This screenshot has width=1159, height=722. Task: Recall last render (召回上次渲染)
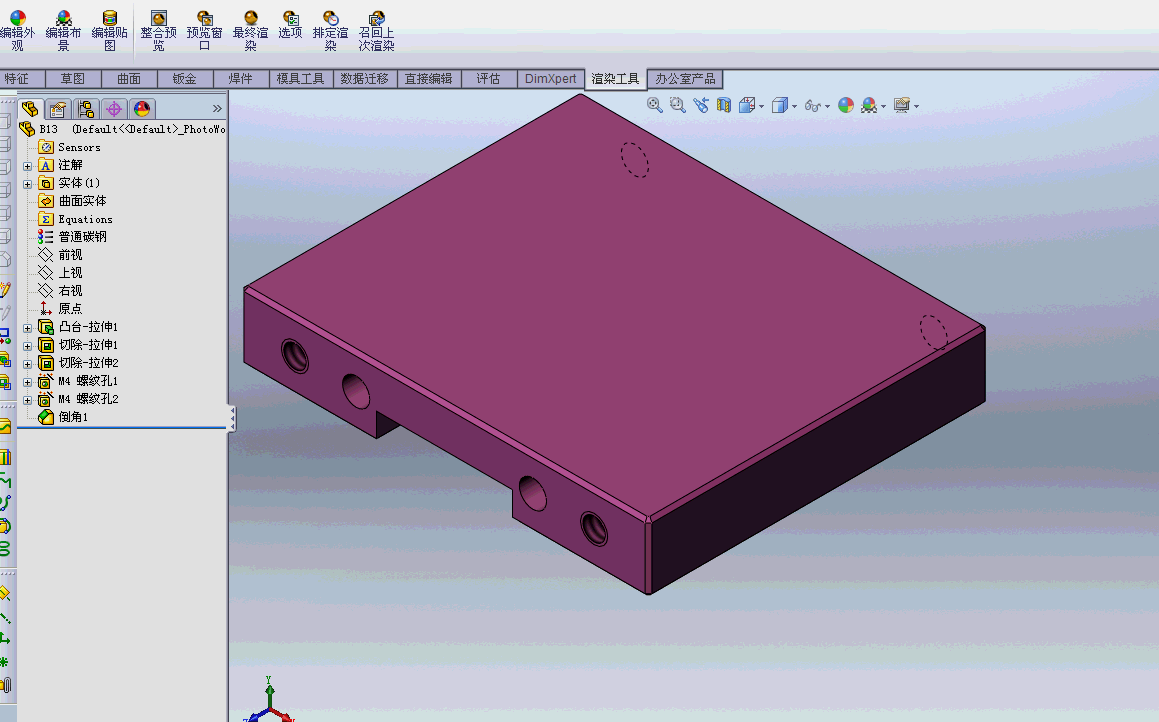376,30
